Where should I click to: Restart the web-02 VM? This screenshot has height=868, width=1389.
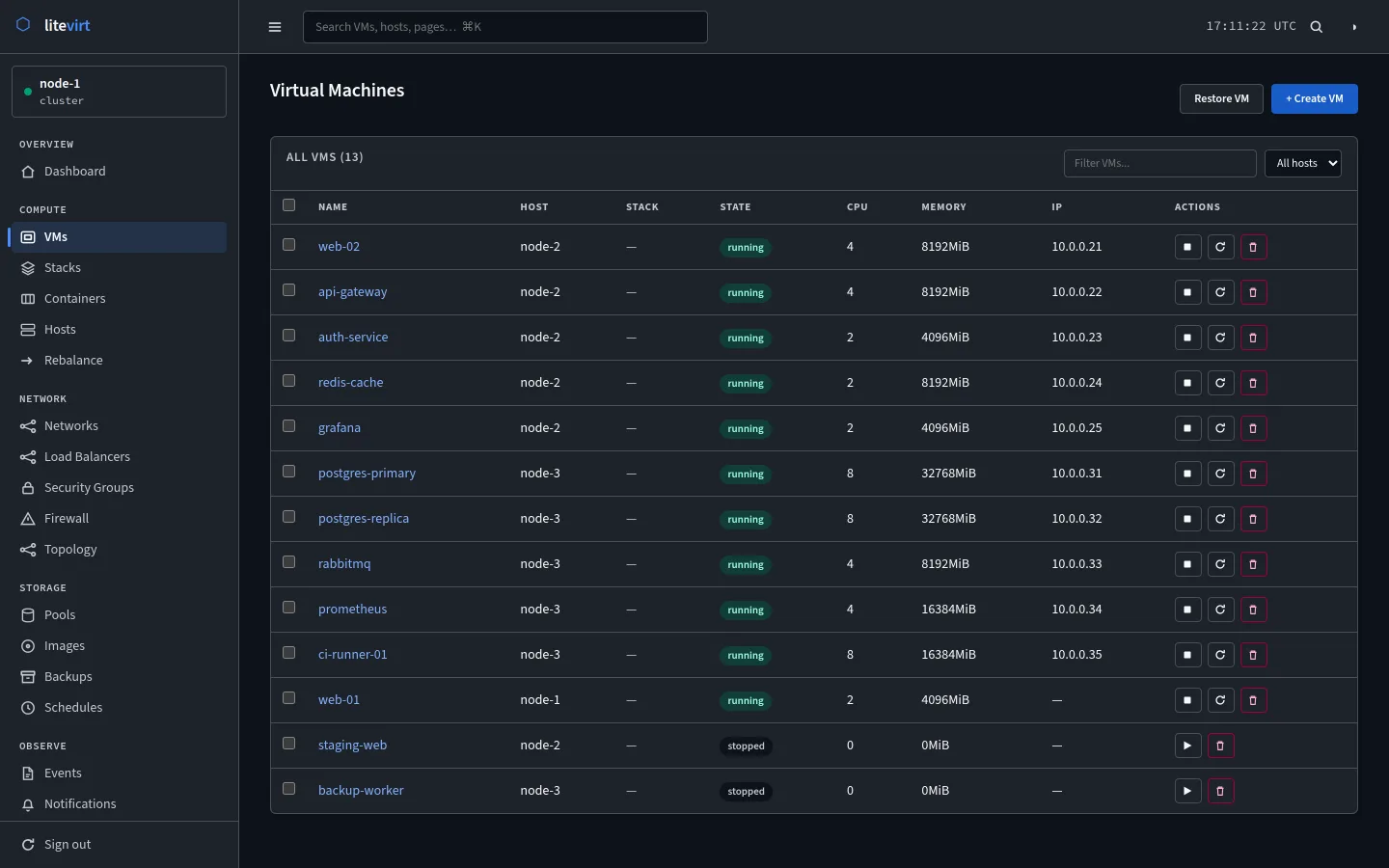pyautogui.click(x=1220, y=247)
